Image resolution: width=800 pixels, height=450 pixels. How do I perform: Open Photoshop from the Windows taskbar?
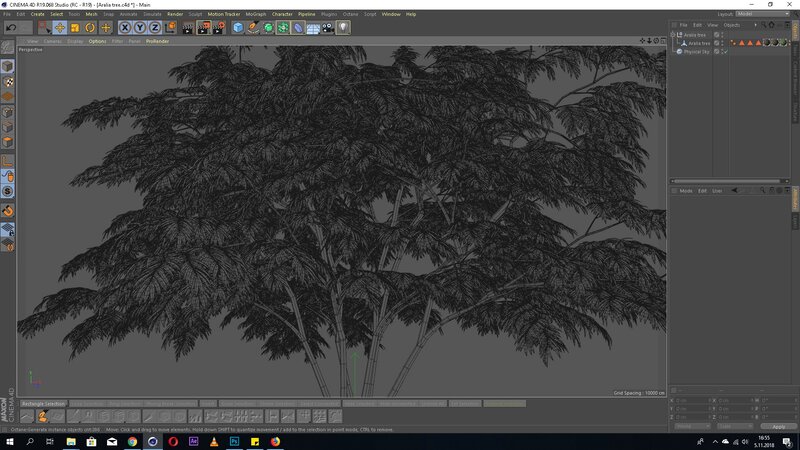tap(234, 440)
